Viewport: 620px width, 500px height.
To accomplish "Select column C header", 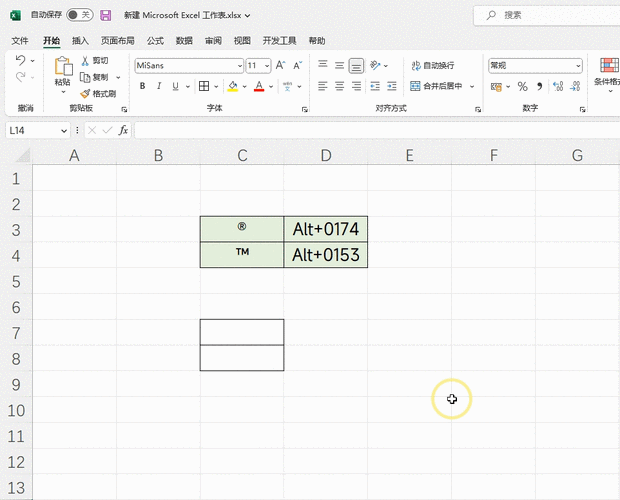I will point(242,155).
